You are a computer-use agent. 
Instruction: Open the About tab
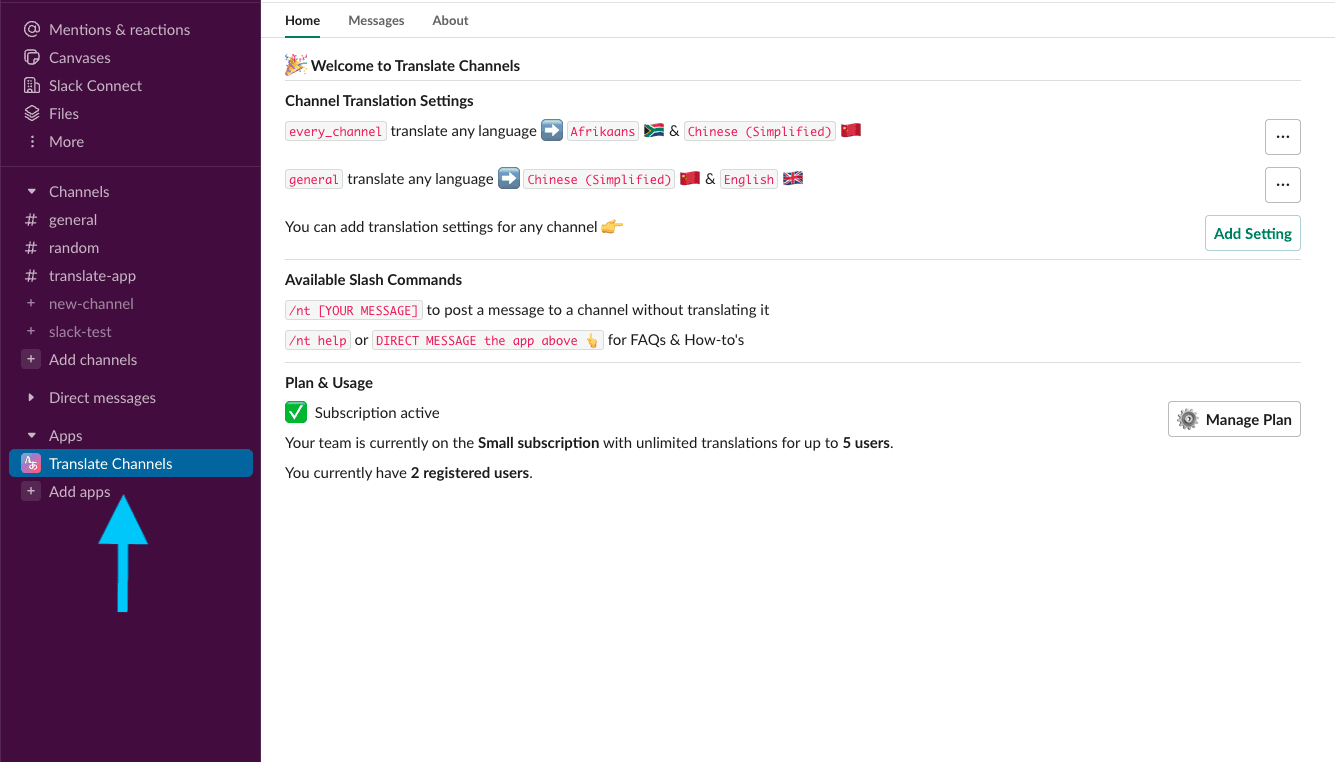click(450, 20)
